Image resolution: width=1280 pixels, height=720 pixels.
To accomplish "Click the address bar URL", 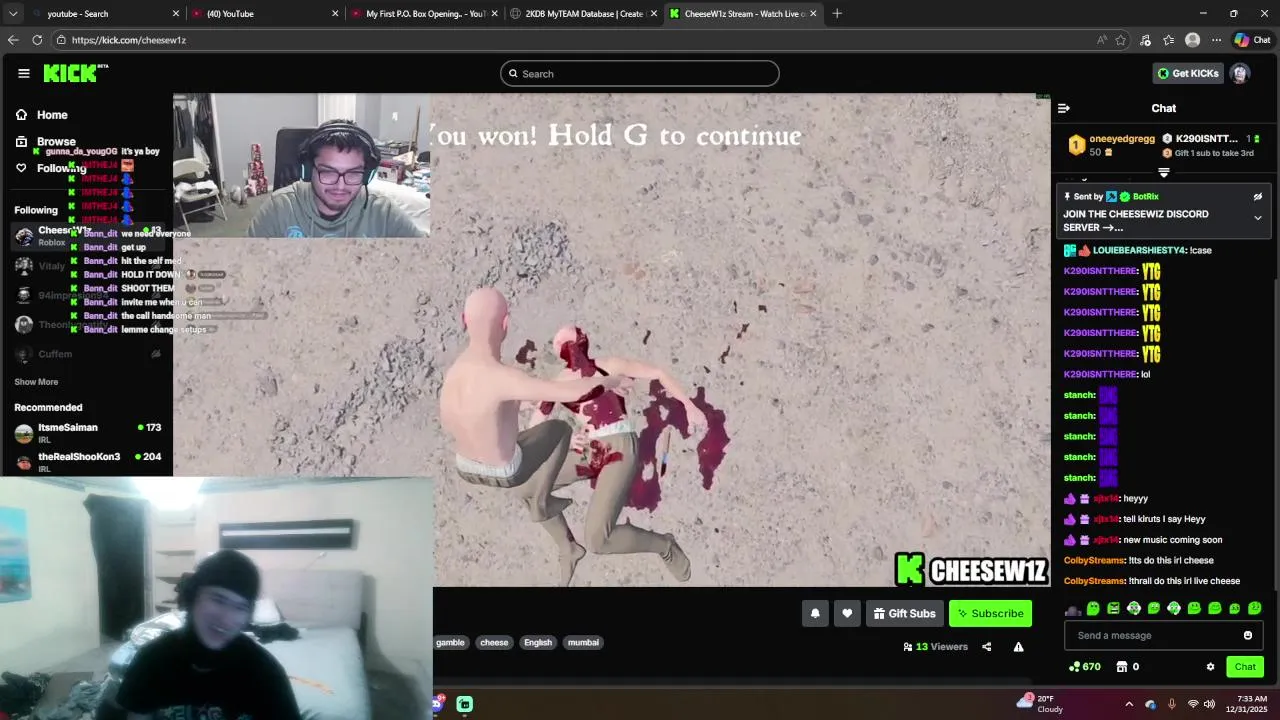I will (x=128, y=40).
